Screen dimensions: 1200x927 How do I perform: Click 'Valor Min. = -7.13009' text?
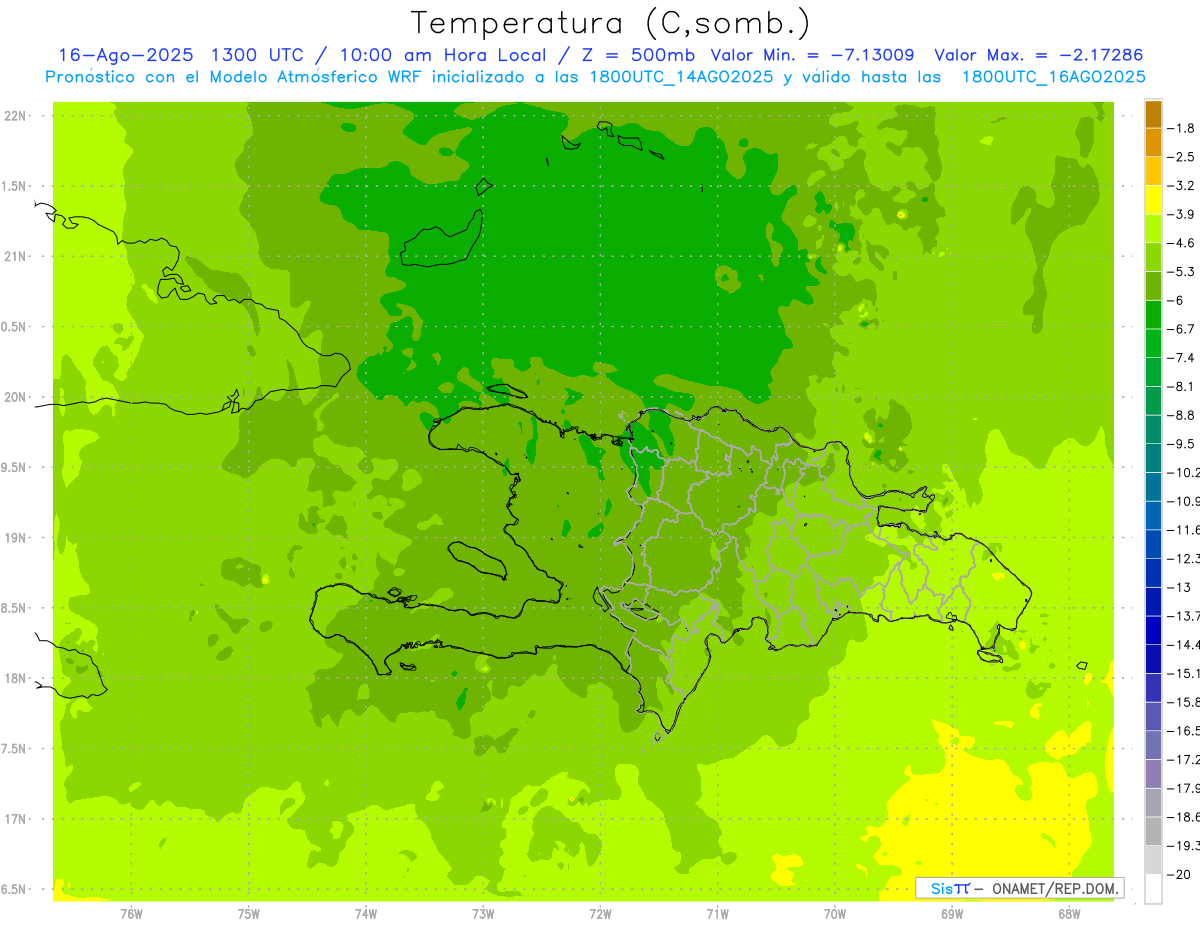click(x=812, y=55)
